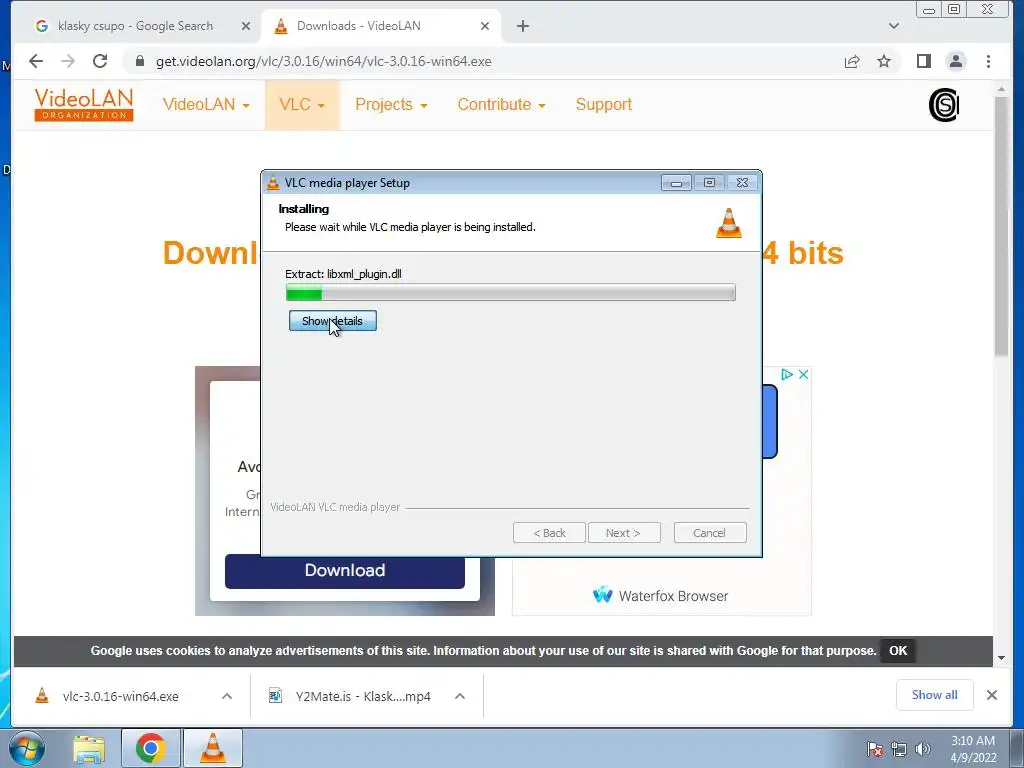Click the address bar URL
This screenshot has height=768, width=1024.
click(323, 61)
